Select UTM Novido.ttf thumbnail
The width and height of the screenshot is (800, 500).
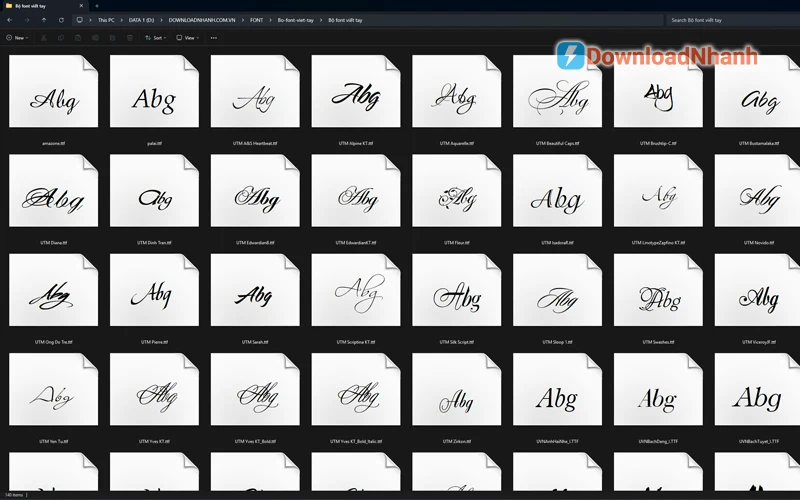(x=758, y=191)
